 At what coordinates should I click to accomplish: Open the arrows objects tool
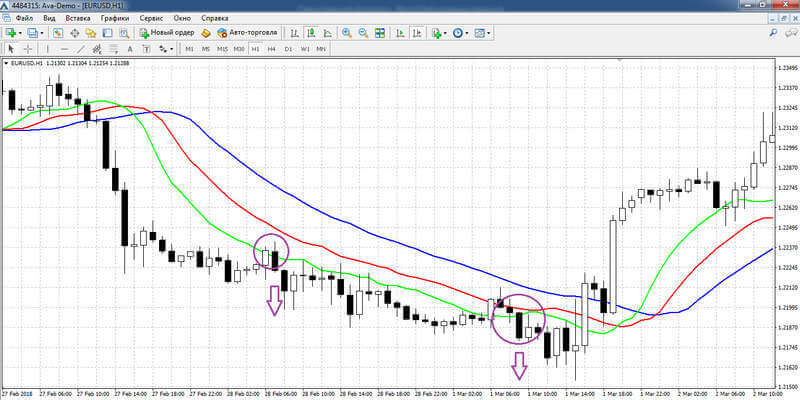click(162, 49)
